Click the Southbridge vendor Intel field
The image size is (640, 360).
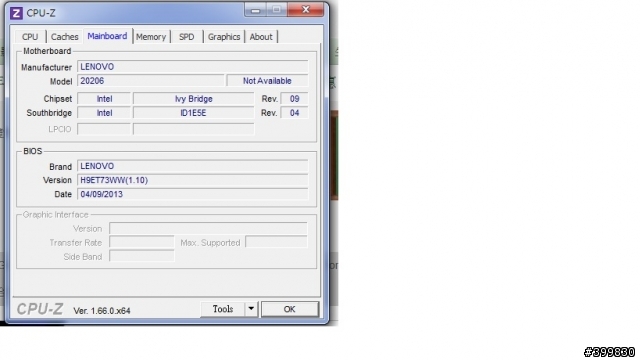pyautogui.click(x=104, y=113)
